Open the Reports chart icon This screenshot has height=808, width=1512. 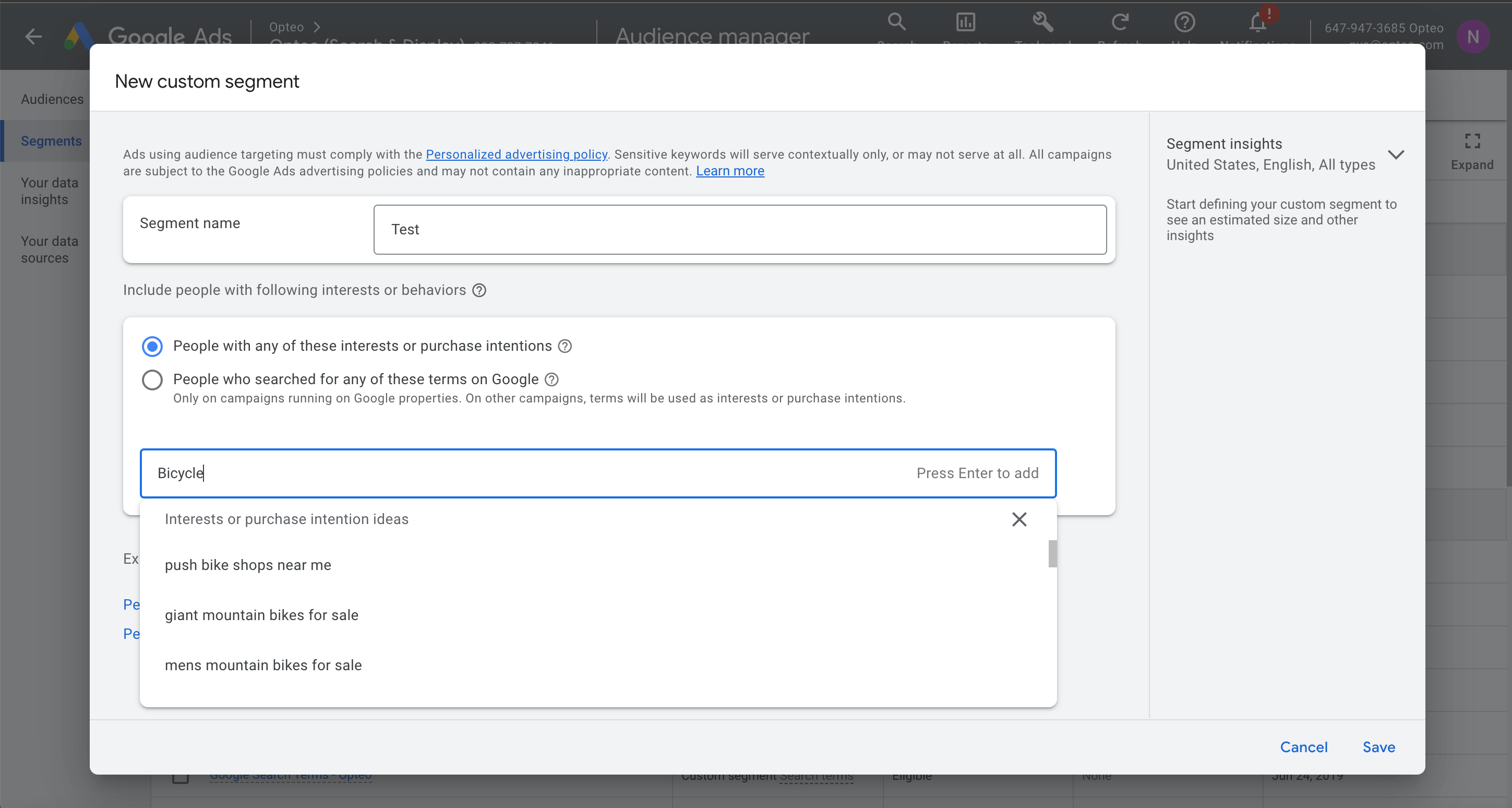(x=966, y=22)
